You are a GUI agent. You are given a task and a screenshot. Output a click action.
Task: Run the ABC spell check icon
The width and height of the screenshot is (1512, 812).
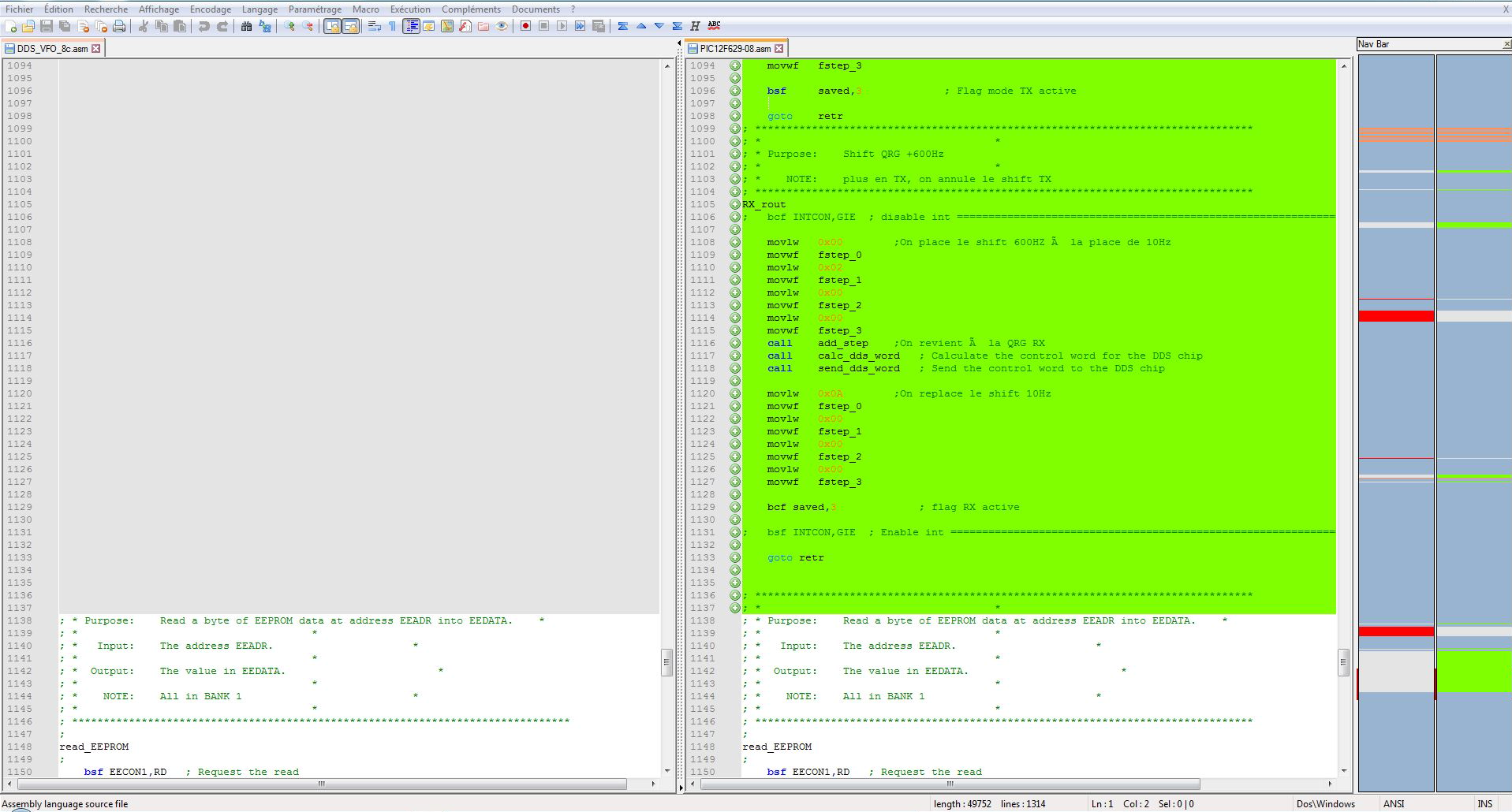coord(714,26)
